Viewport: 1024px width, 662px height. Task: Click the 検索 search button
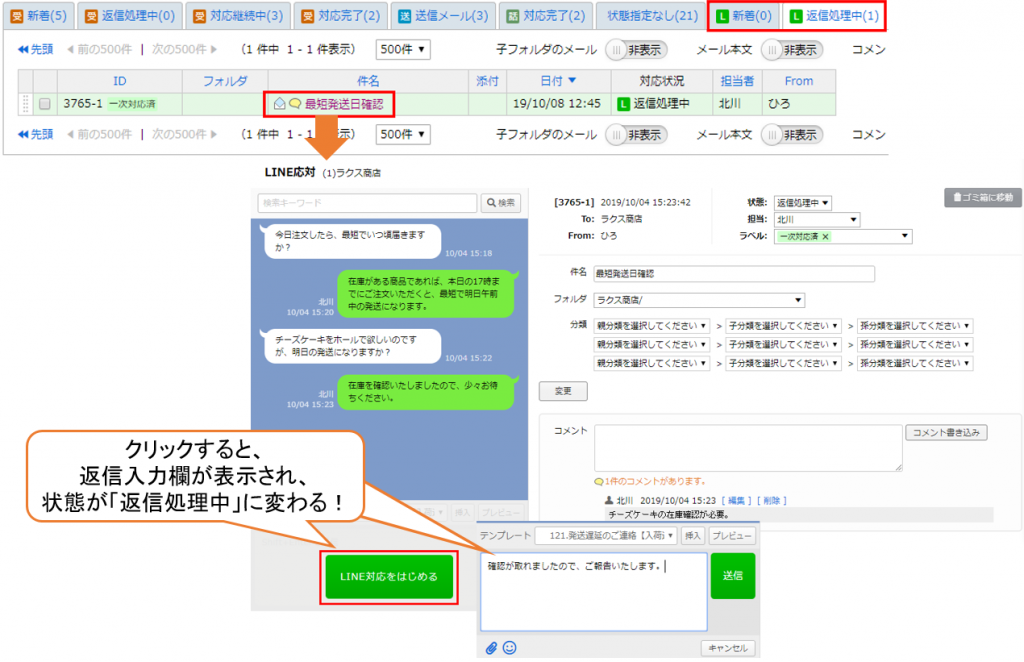pos(501,203)
